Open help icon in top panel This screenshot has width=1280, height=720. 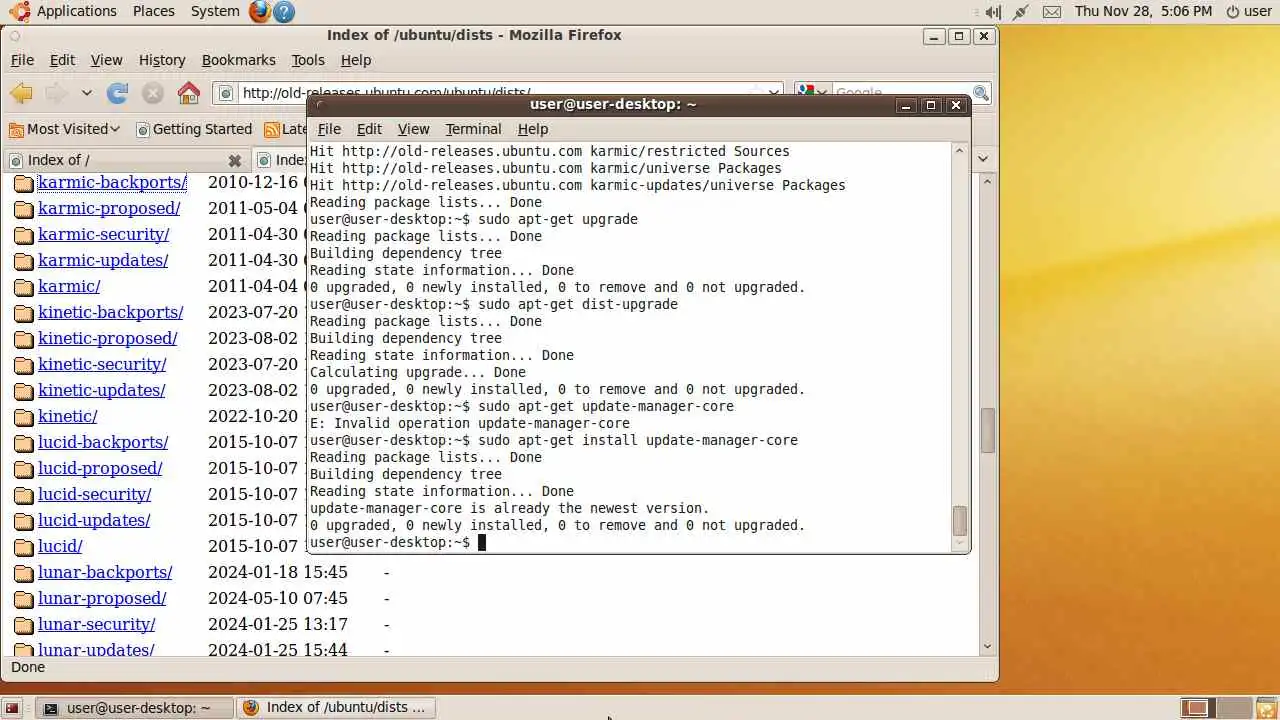pyautogui.click(x=284, y=12)
